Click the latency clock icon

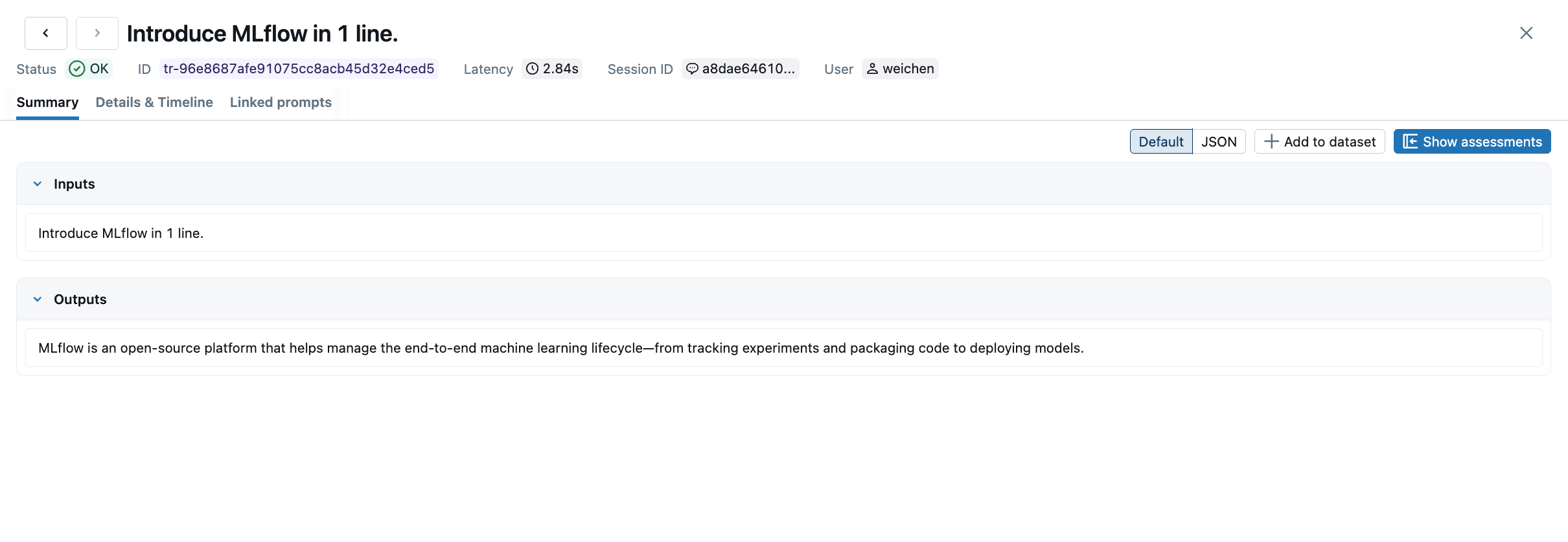(x=532, y=69)
